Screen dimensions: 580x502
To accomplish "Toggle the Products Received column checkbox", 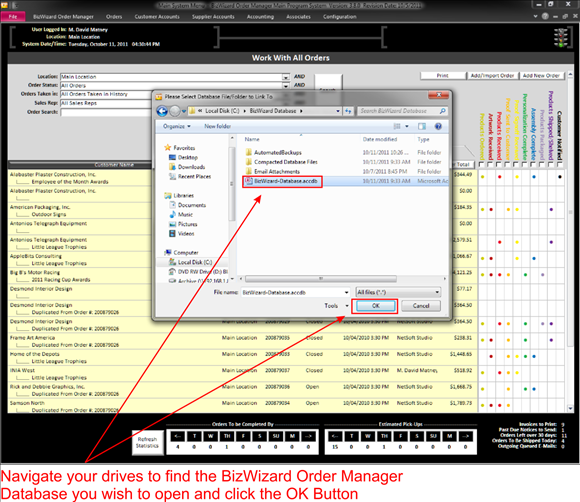I will point(499,164).
